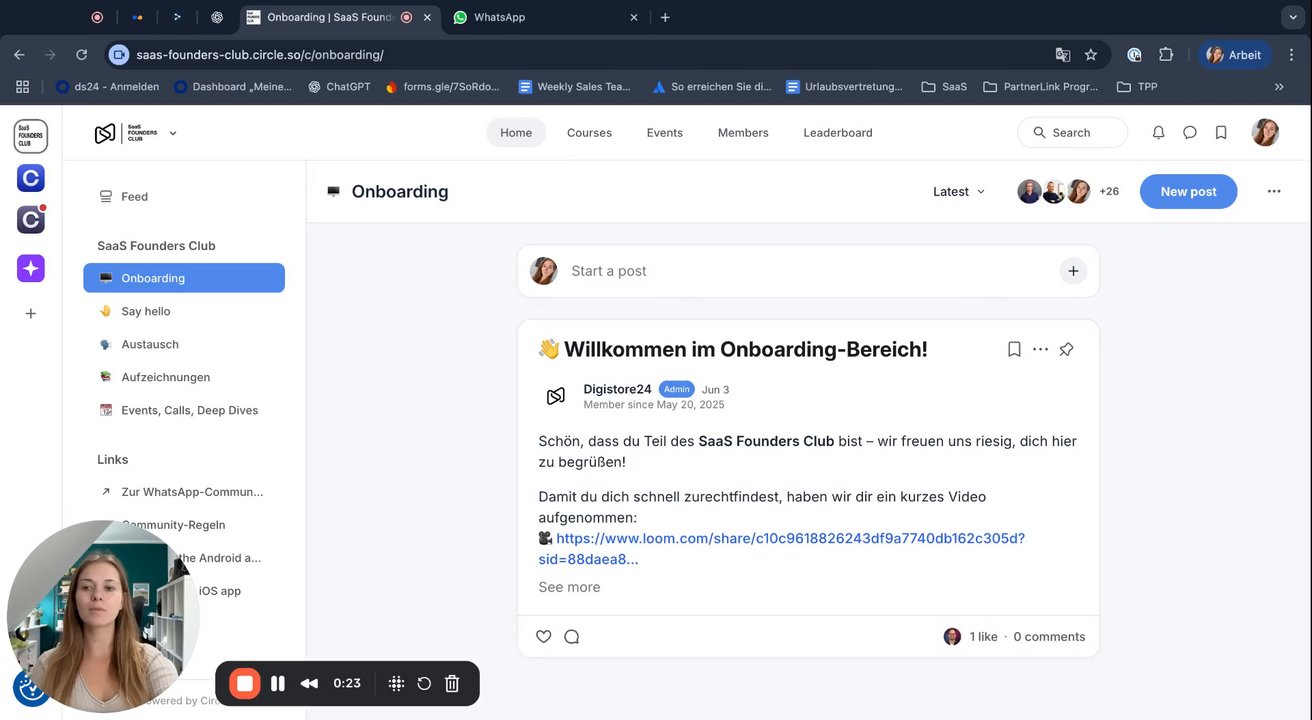Screen dimensions: 1312x720
Task: Open direct messages chat bubble
Action: (x=1190, y=132)
